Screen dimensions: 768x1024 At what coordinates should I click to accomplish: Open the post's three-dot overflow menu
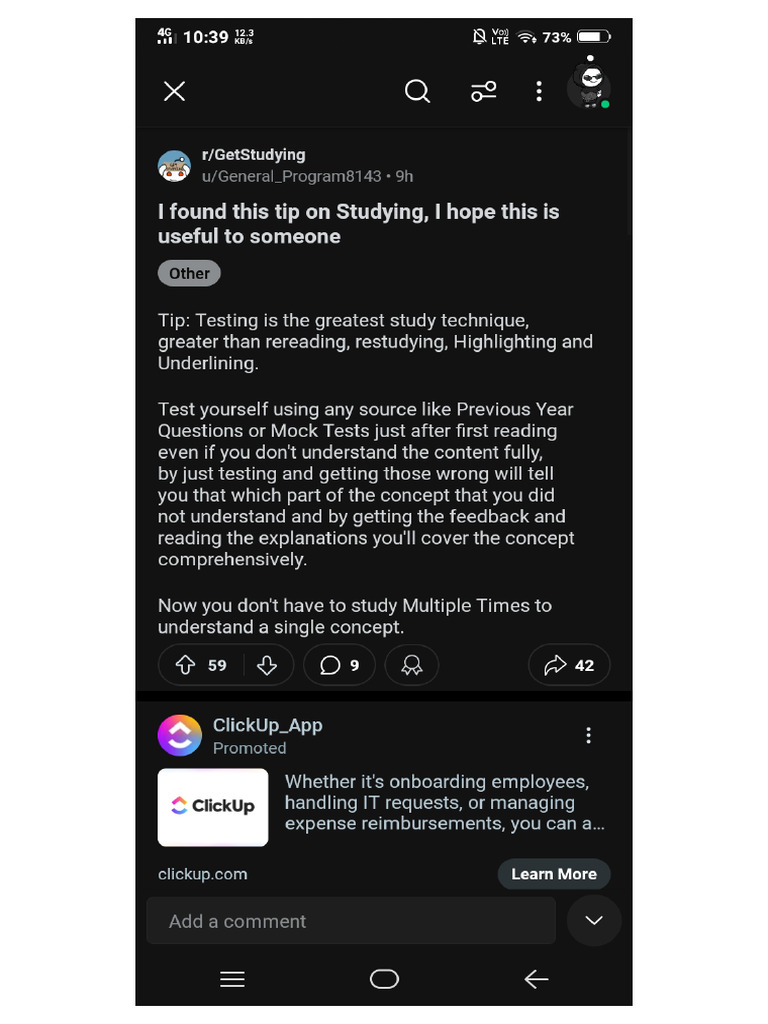pyautogui.click(x=539, y=92)
